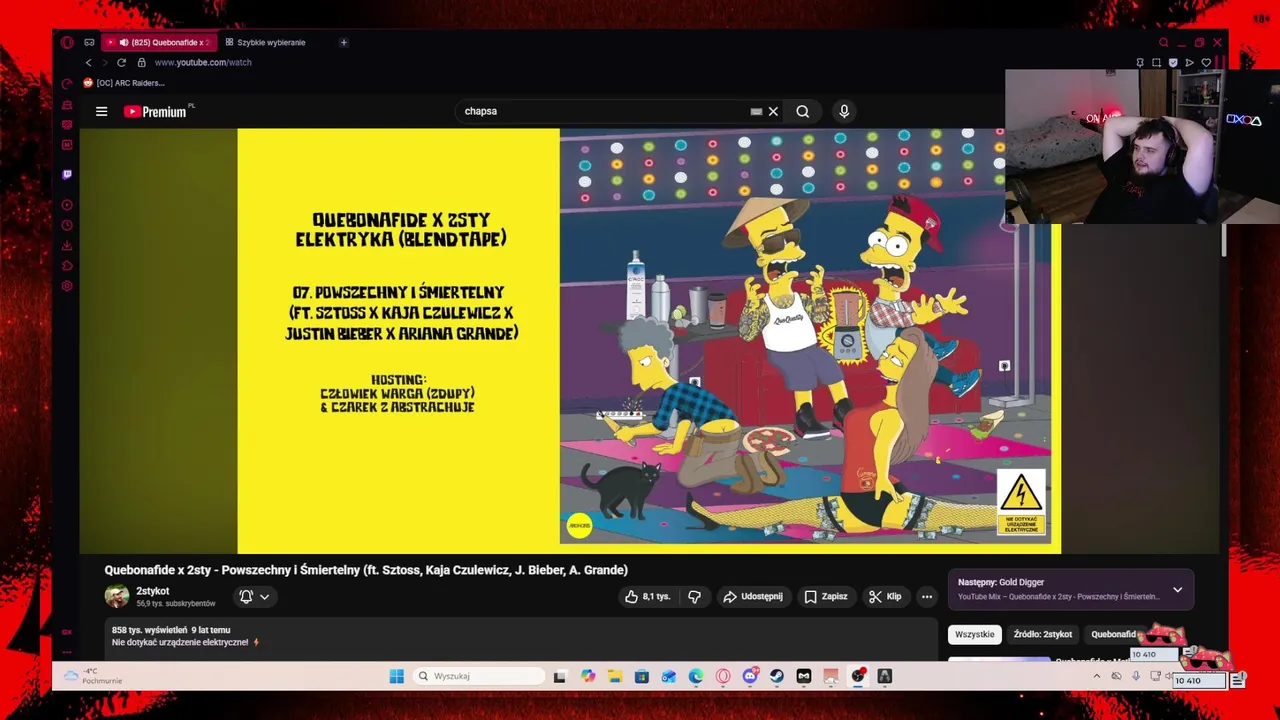Image resolution: width=1280 pixels, height=720 pixels.
Task: Open the Opera menu logo button
Action: coord(67,42)
